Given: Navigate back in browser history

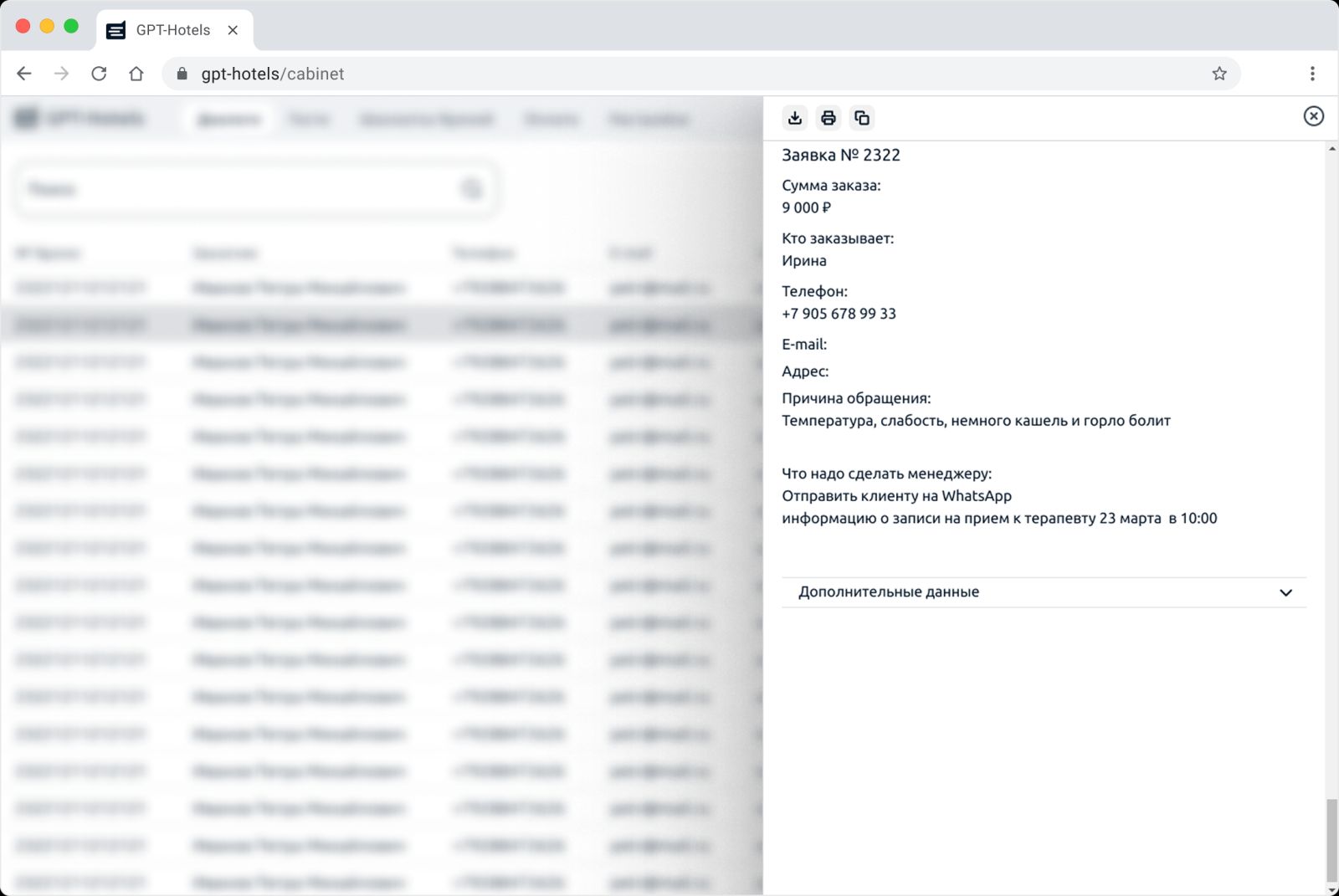Looking at the screenshot, I should 24,74.
